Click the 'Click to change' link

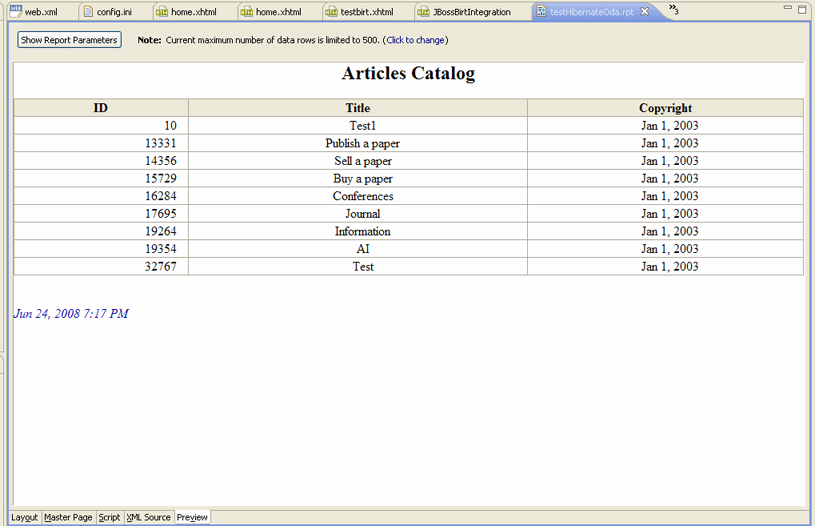[415, 40]
